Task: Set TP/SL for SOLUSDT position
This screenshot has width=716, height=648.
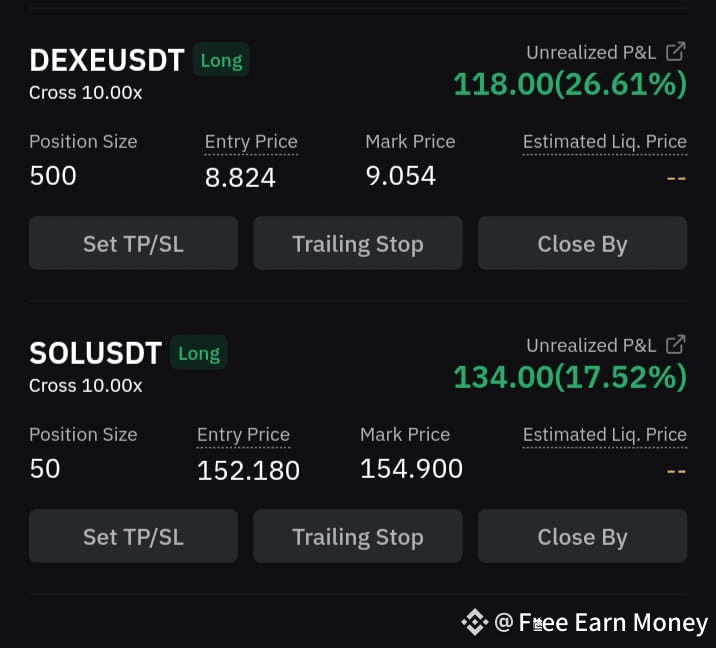Action: pyautogui.click(x=133, y=536)
